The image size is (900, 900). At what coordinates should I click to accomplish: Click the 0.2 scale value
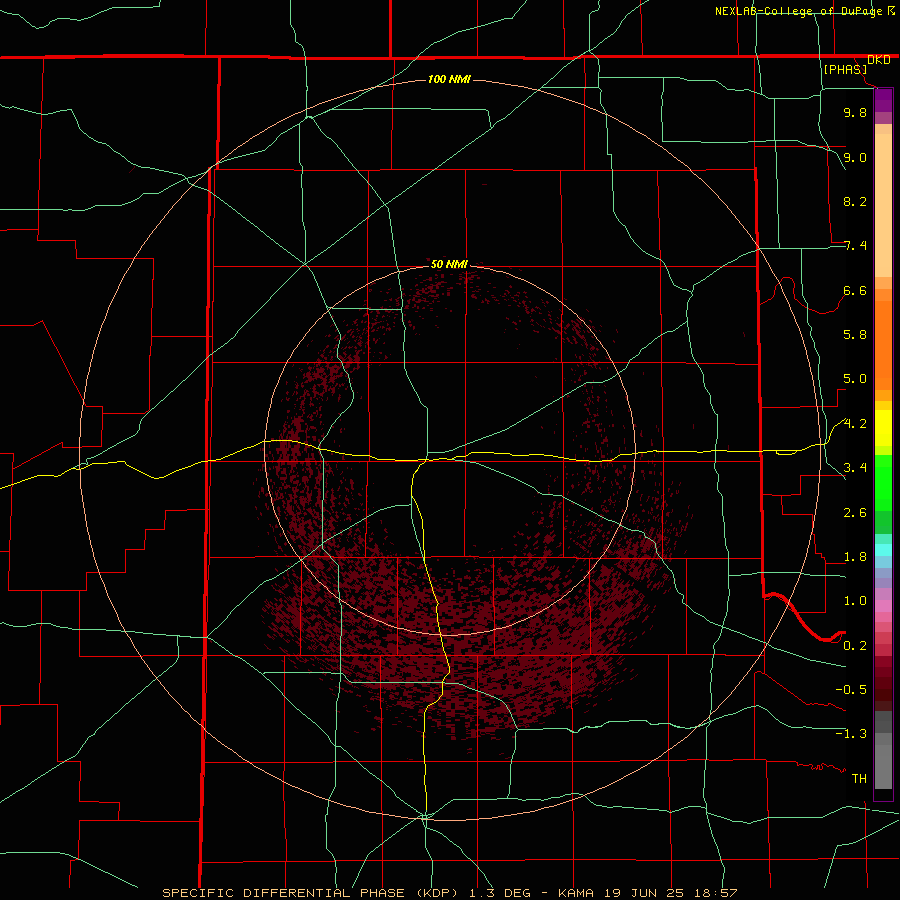pos(855,646)
